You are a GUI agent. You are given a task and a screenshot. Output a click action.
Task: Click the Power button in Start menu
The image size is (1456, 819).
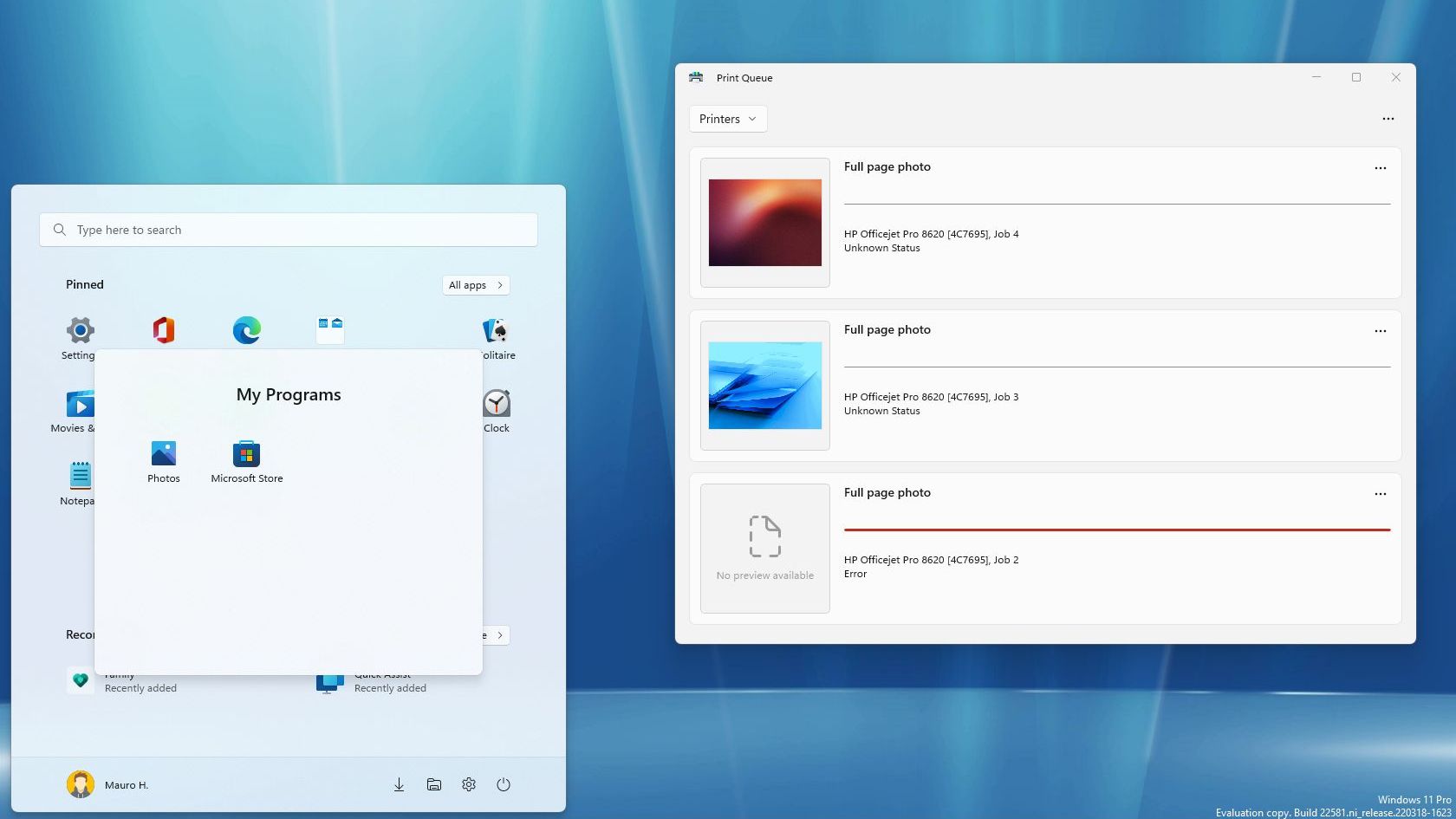[504, 784]
